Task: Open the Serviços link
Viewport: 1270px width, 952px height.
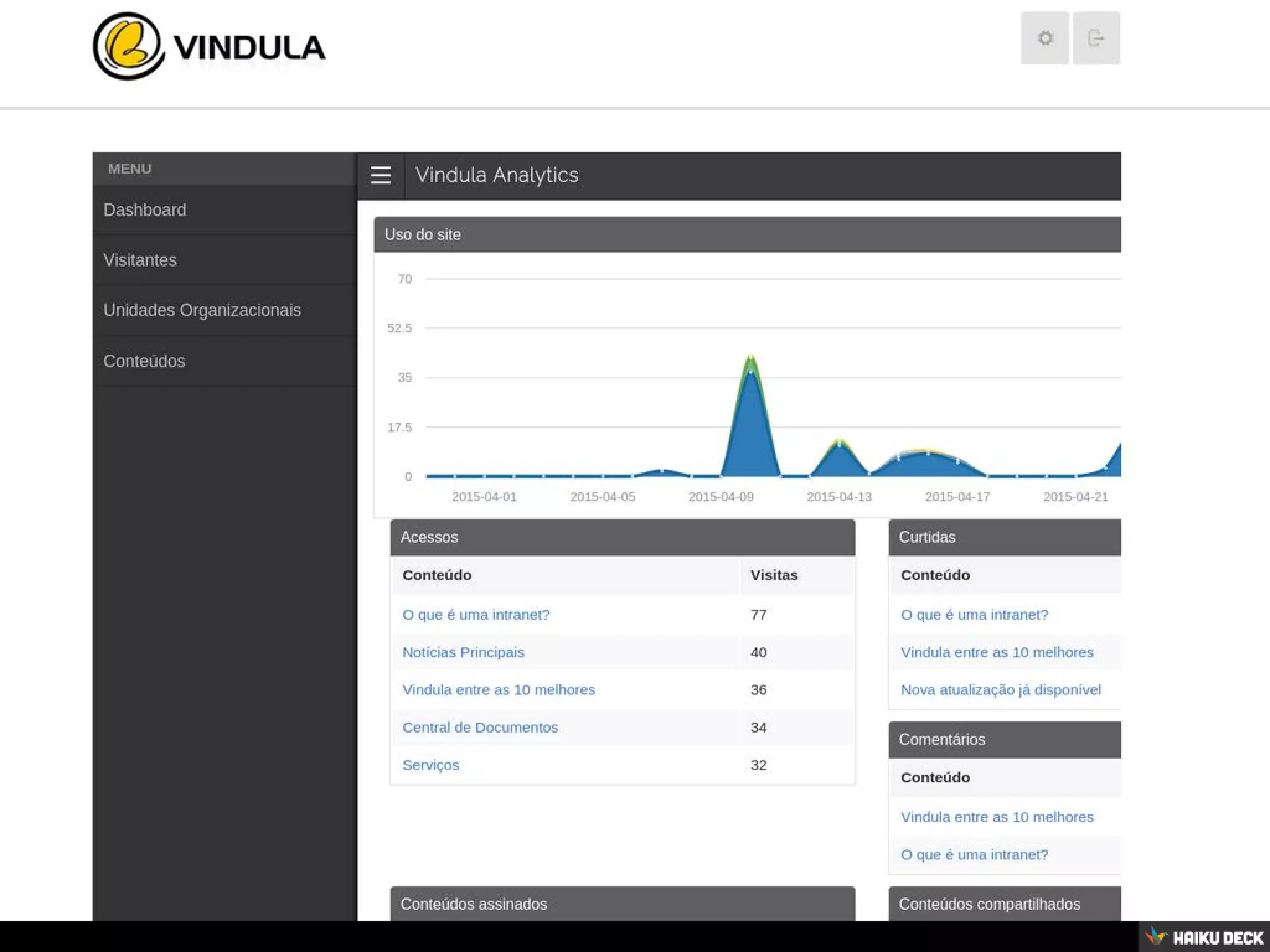Action: [431, 765]
